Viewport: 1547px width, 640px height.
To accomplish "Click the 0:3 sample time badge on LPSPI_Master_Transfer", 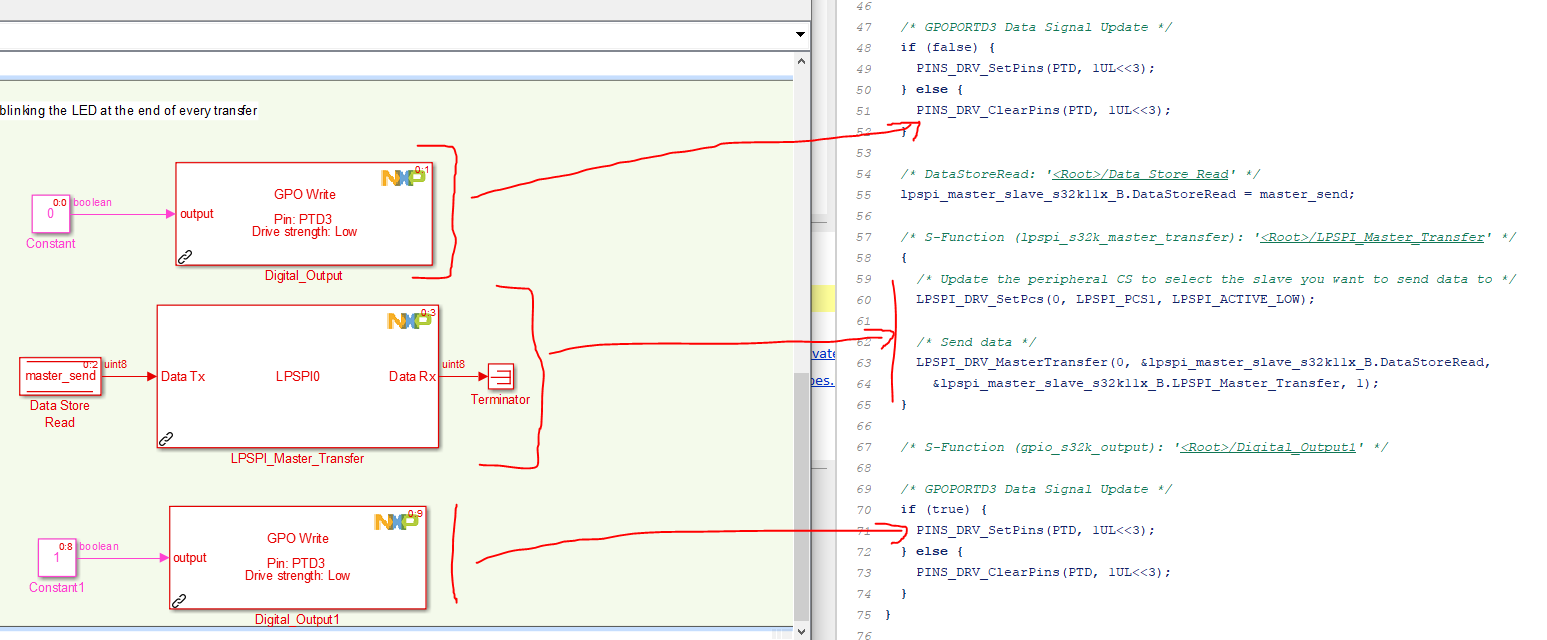I will (426, 310).
